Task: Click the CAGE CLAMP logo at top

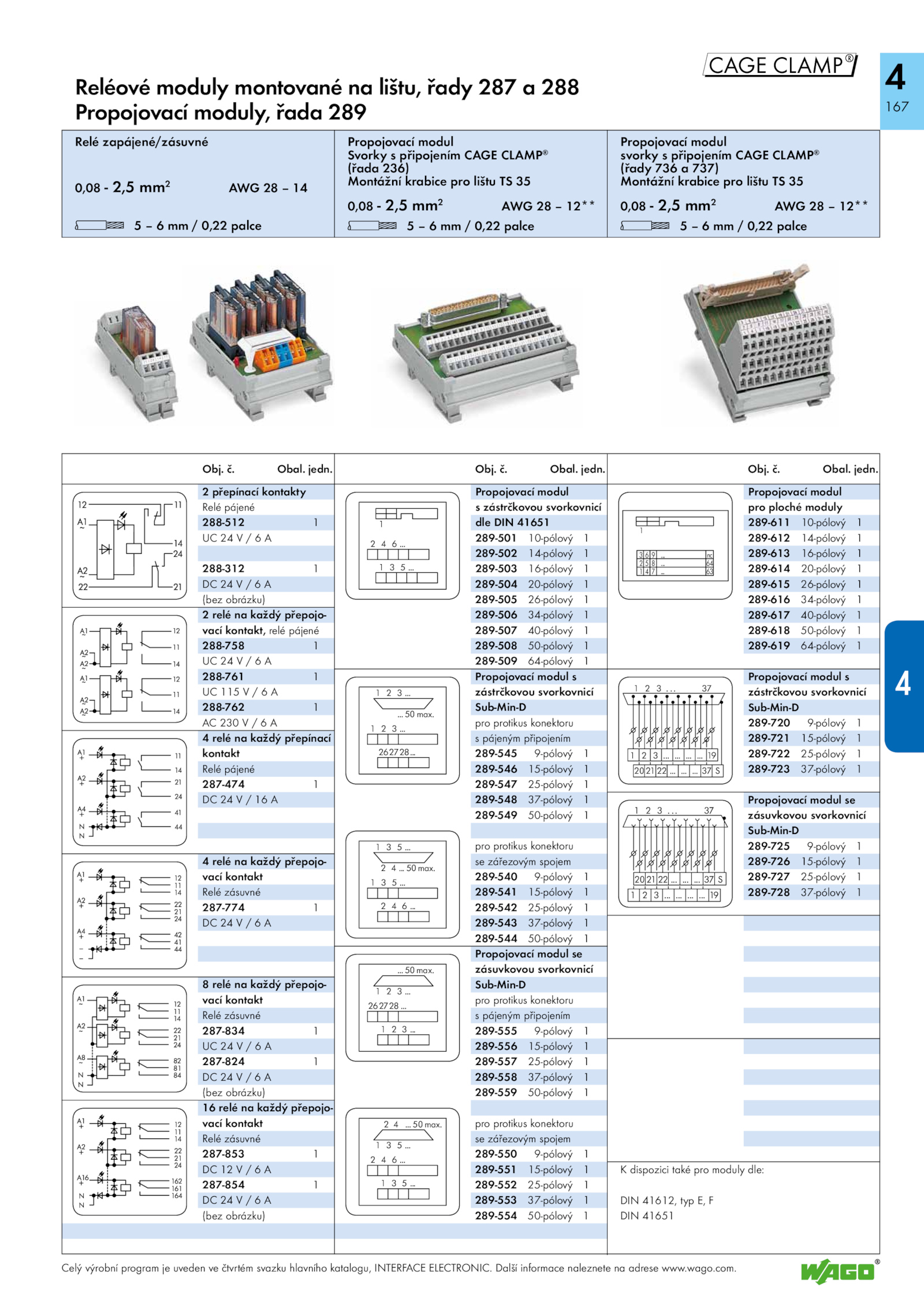Action: (780, 65)
